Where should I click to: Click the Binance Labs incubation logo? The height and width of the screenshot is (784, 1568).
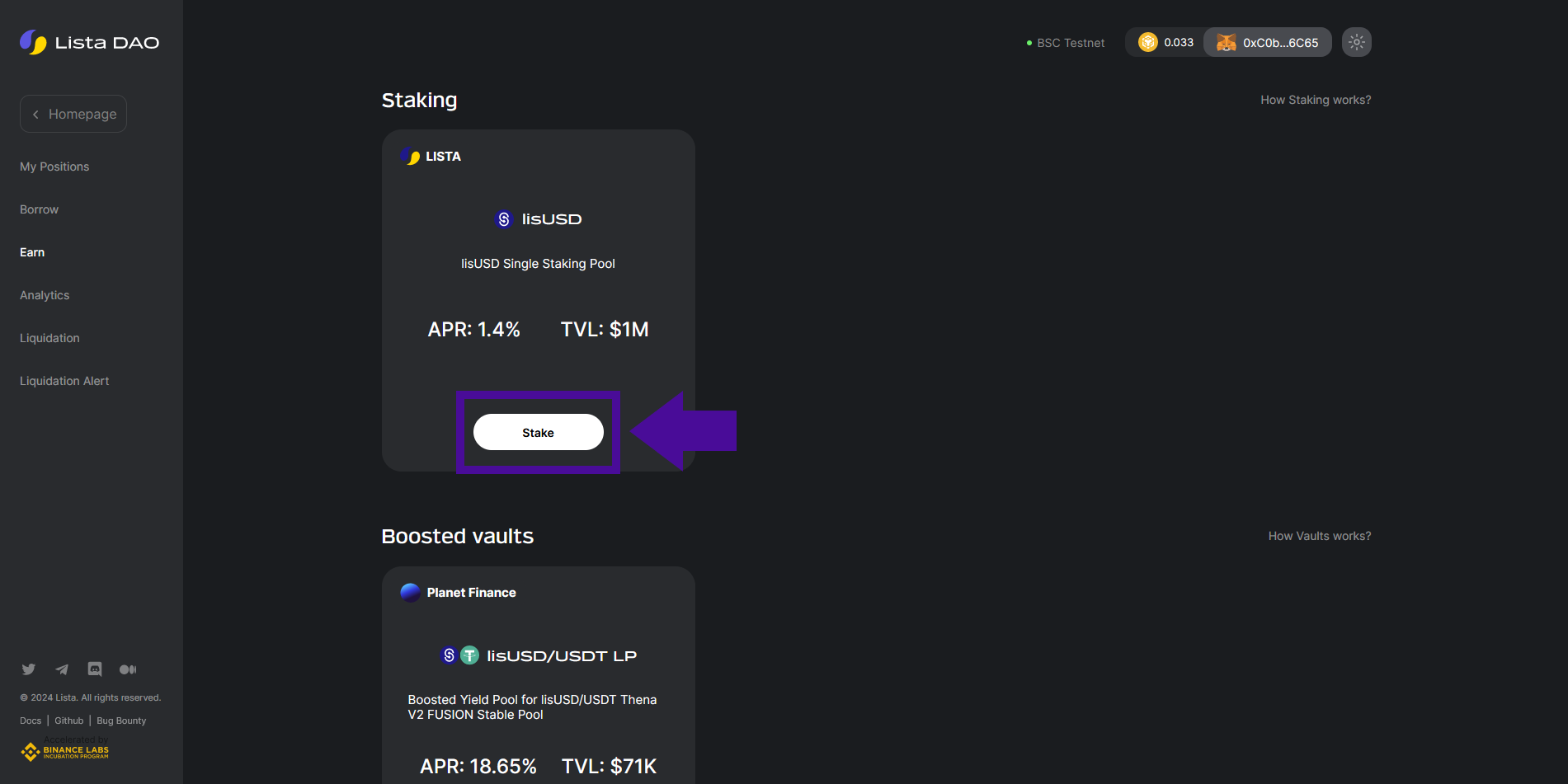[x=65, y=751]
